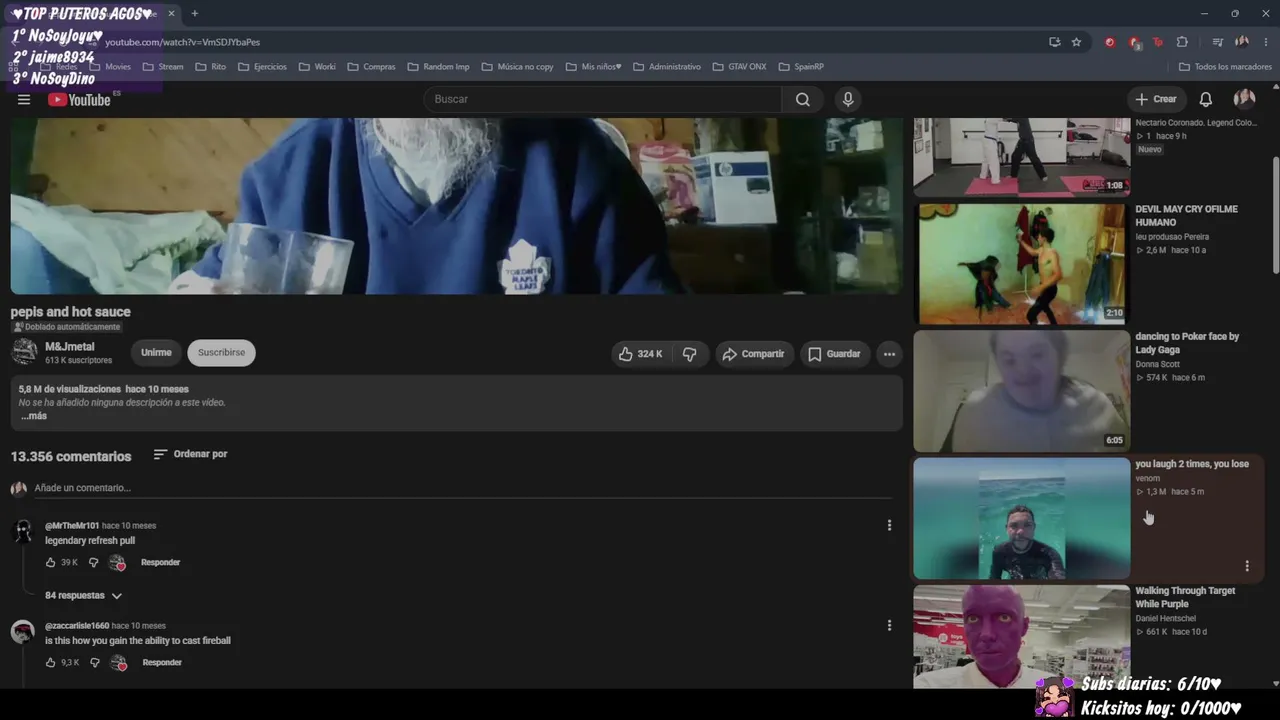1280x720 pixels.
Task: Open the media control icon in browser toolbar
Action: 1217,42
